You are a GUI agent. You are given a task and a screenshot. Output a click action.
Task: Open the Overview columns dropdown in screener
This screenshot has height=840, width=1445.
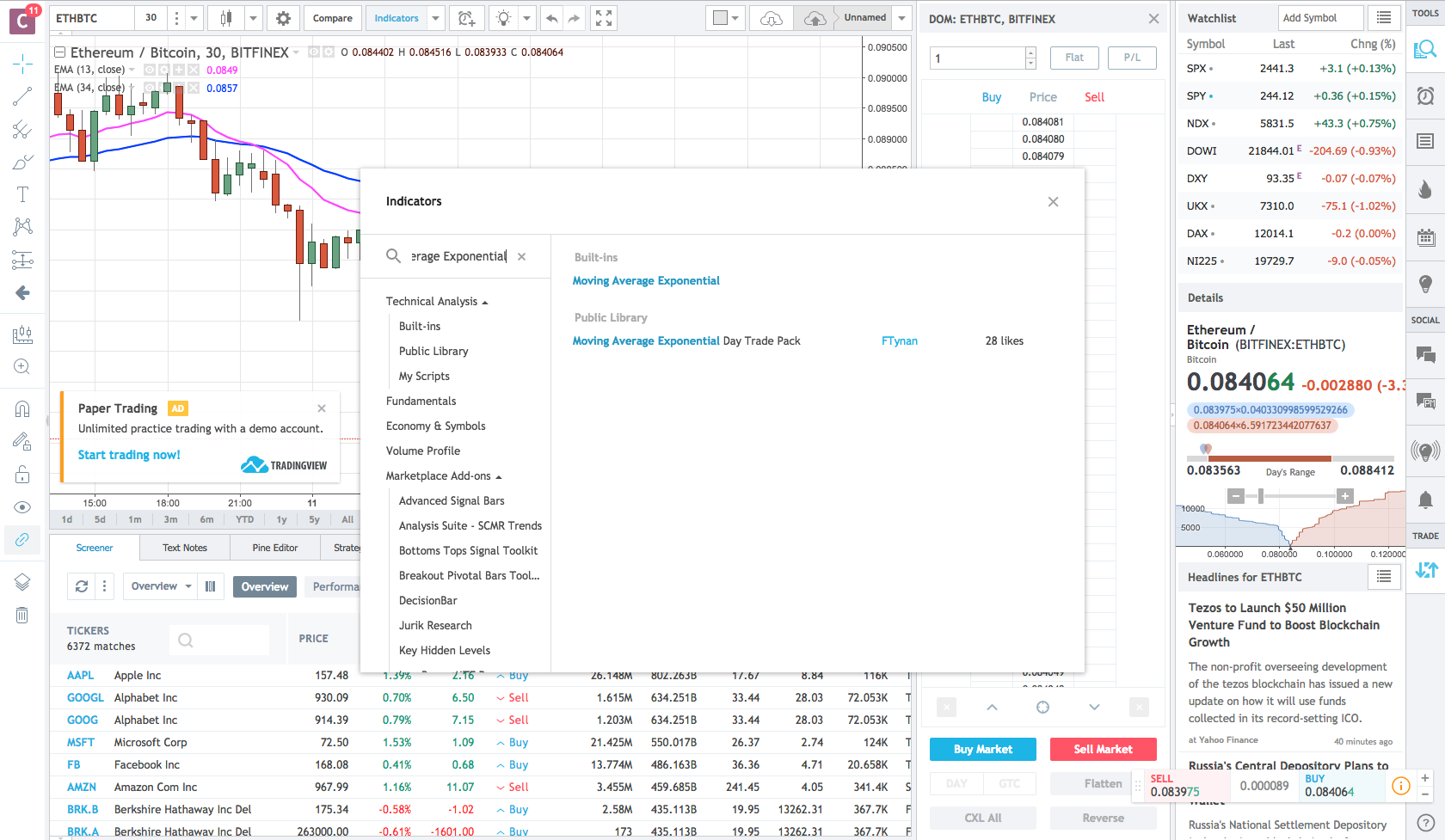click(x=161, y=586)
